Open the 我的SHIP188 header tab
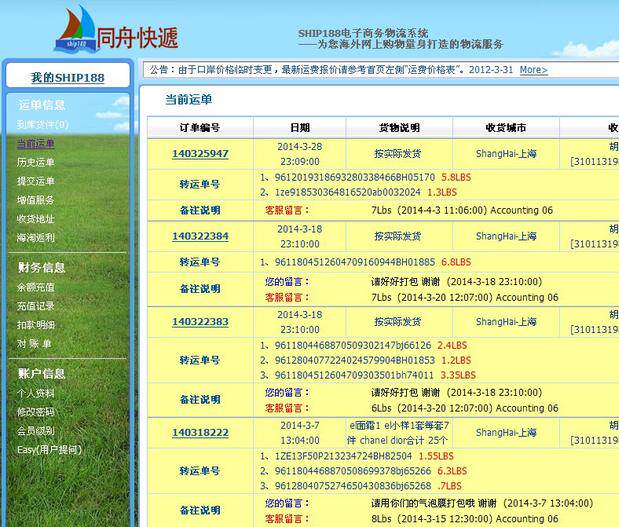 coord(68,77)
